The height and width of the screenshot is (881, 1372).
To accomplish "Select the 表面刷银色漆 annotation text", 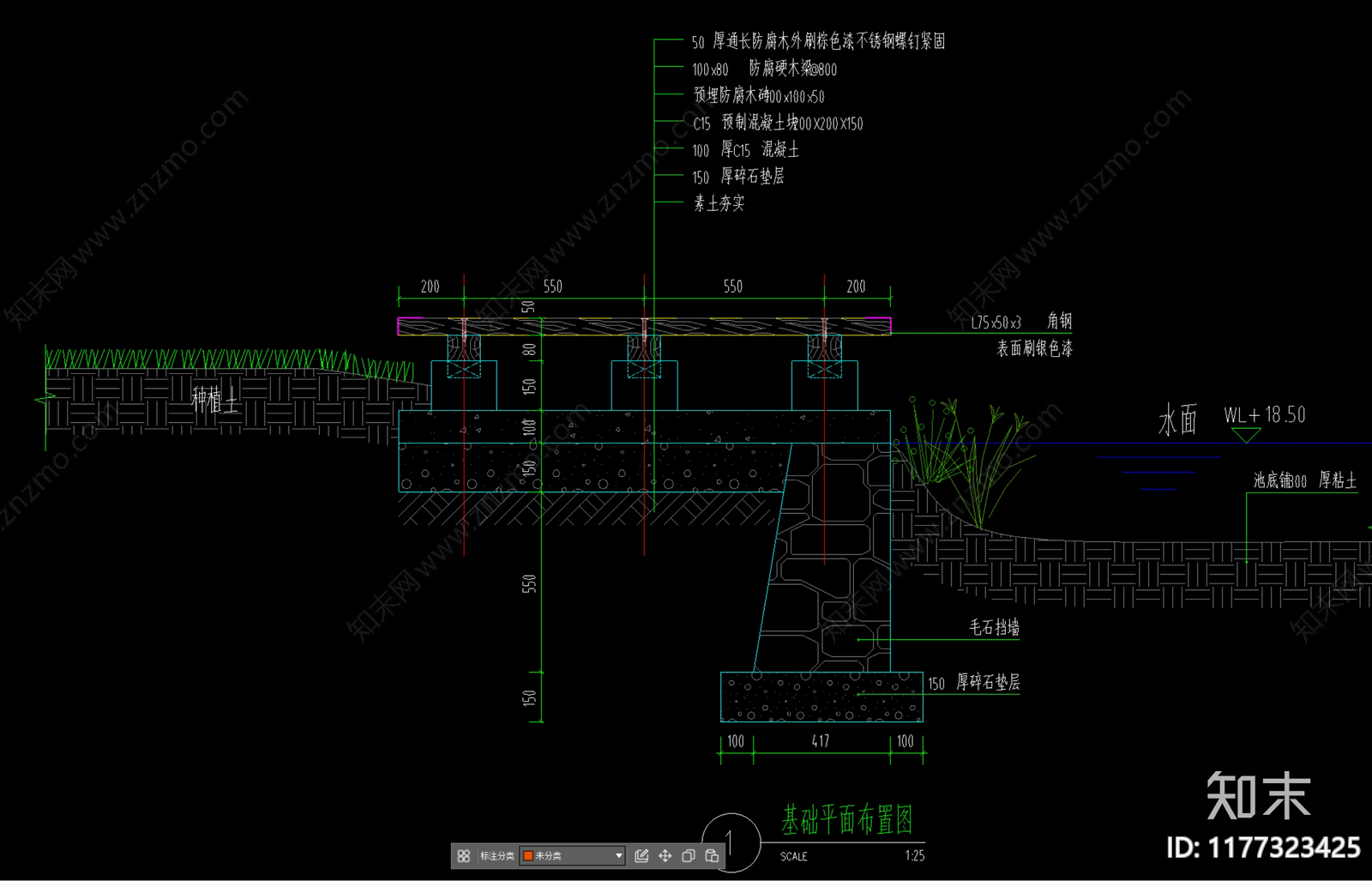I will pos(1034,347).
